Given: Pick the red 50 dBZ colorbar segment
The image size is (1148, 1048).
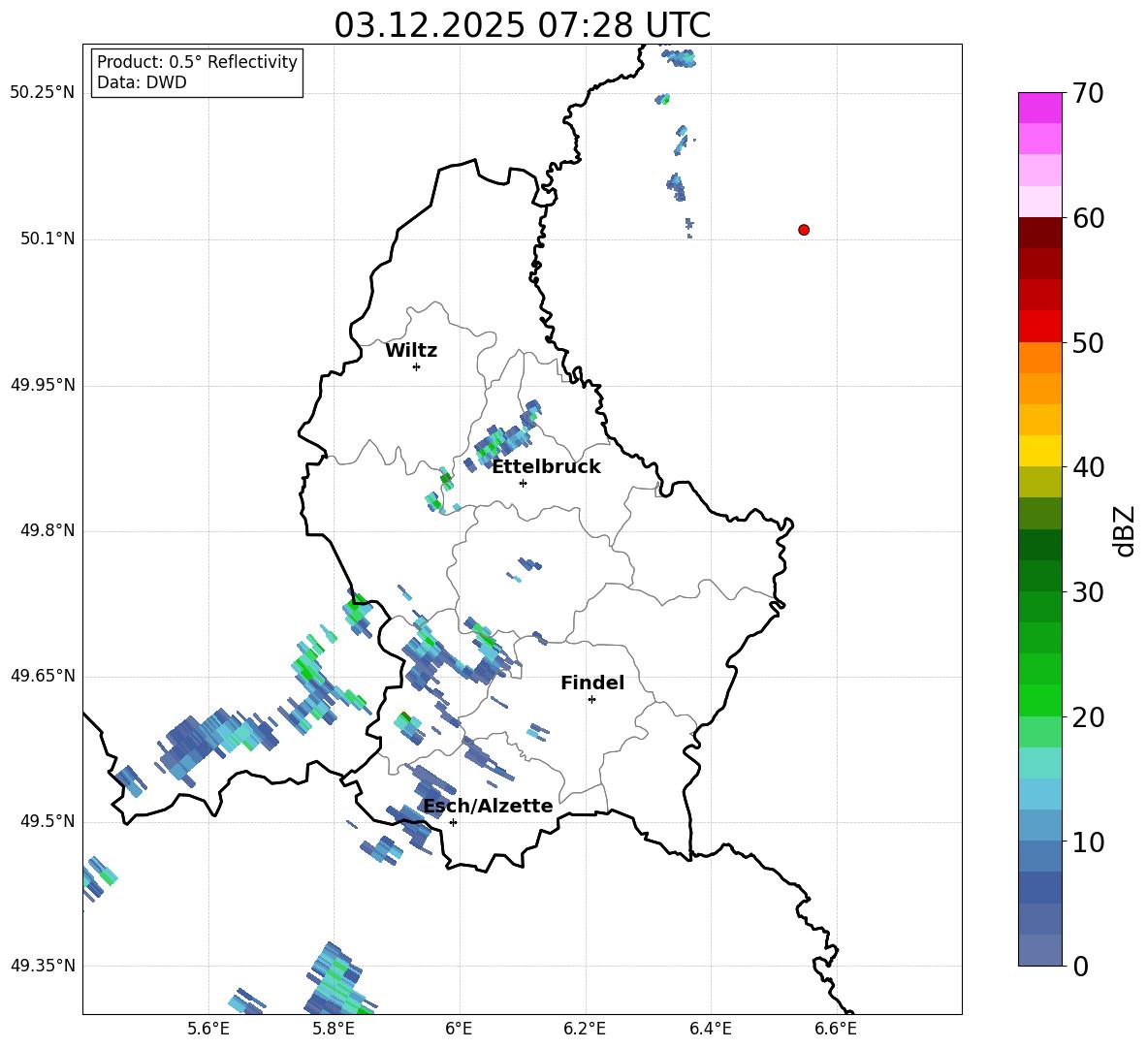Looking at the screenshot, I should click(1039, 327).
